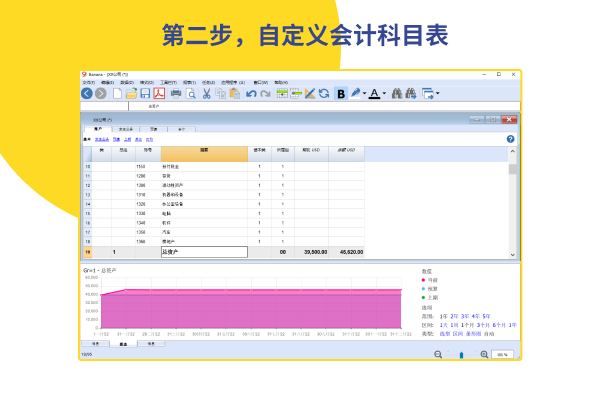
Task: Recalculate with the circular arrows icon
Action: click(x=324, y=93)
